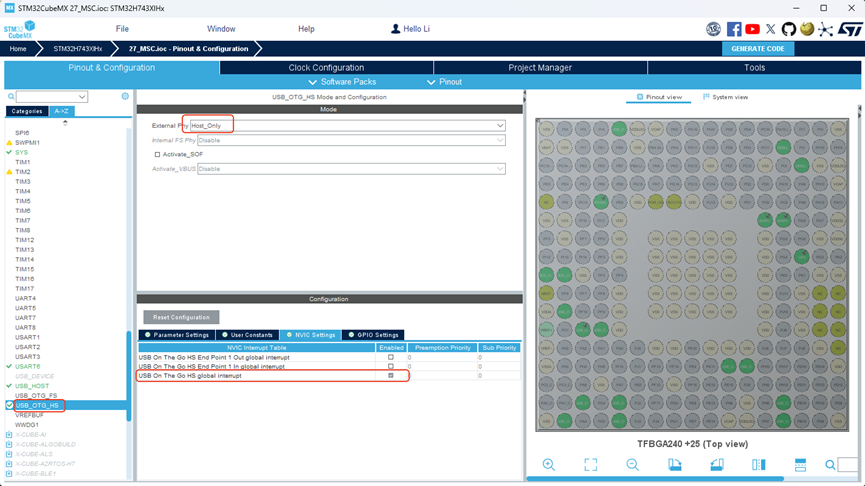This screenshot has width=865, height=486.
Task: Click the pin search magnifier icon
Action: point(830,465)
